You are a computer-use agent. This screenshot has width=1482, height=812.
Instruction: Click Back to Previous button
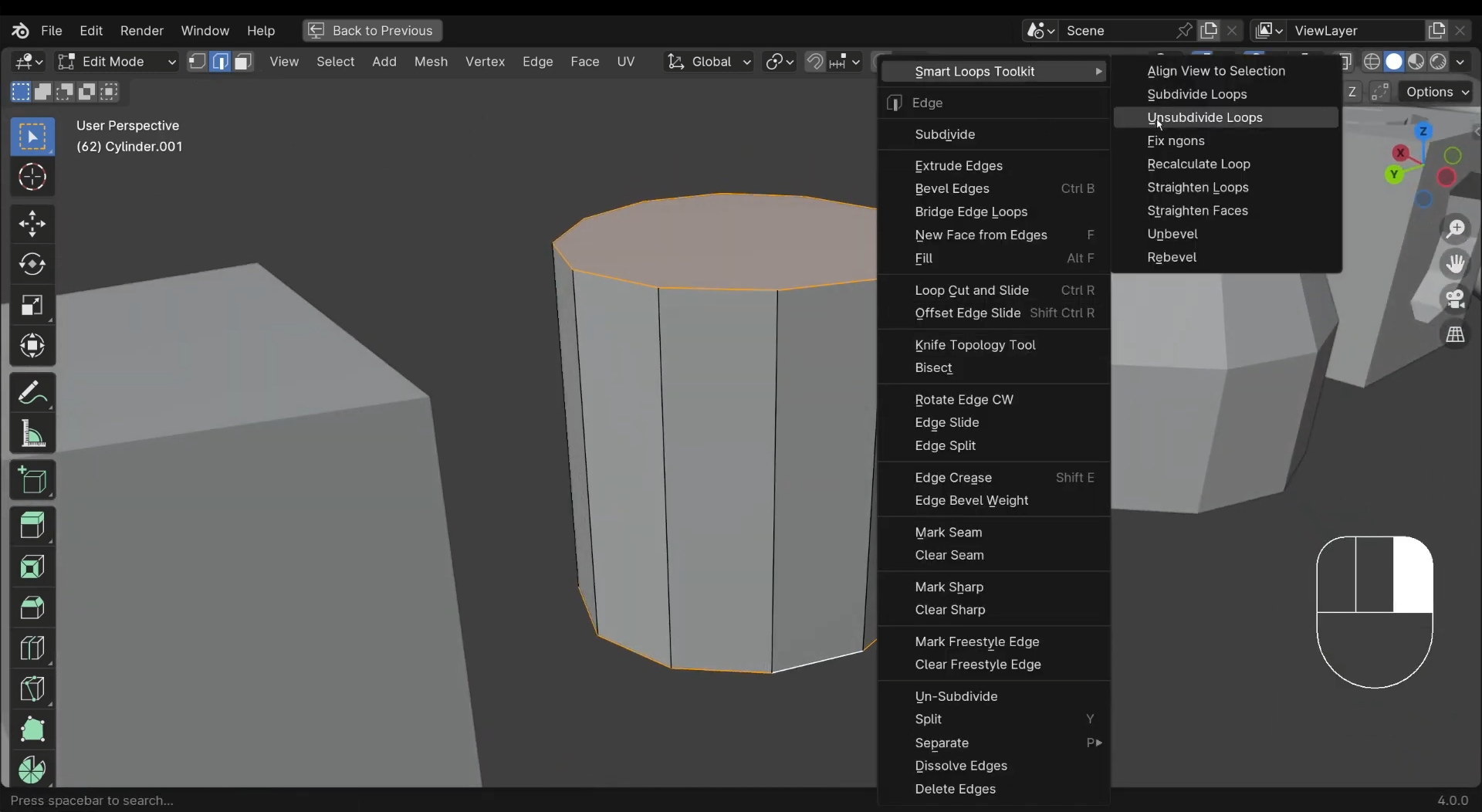point(372,31)
